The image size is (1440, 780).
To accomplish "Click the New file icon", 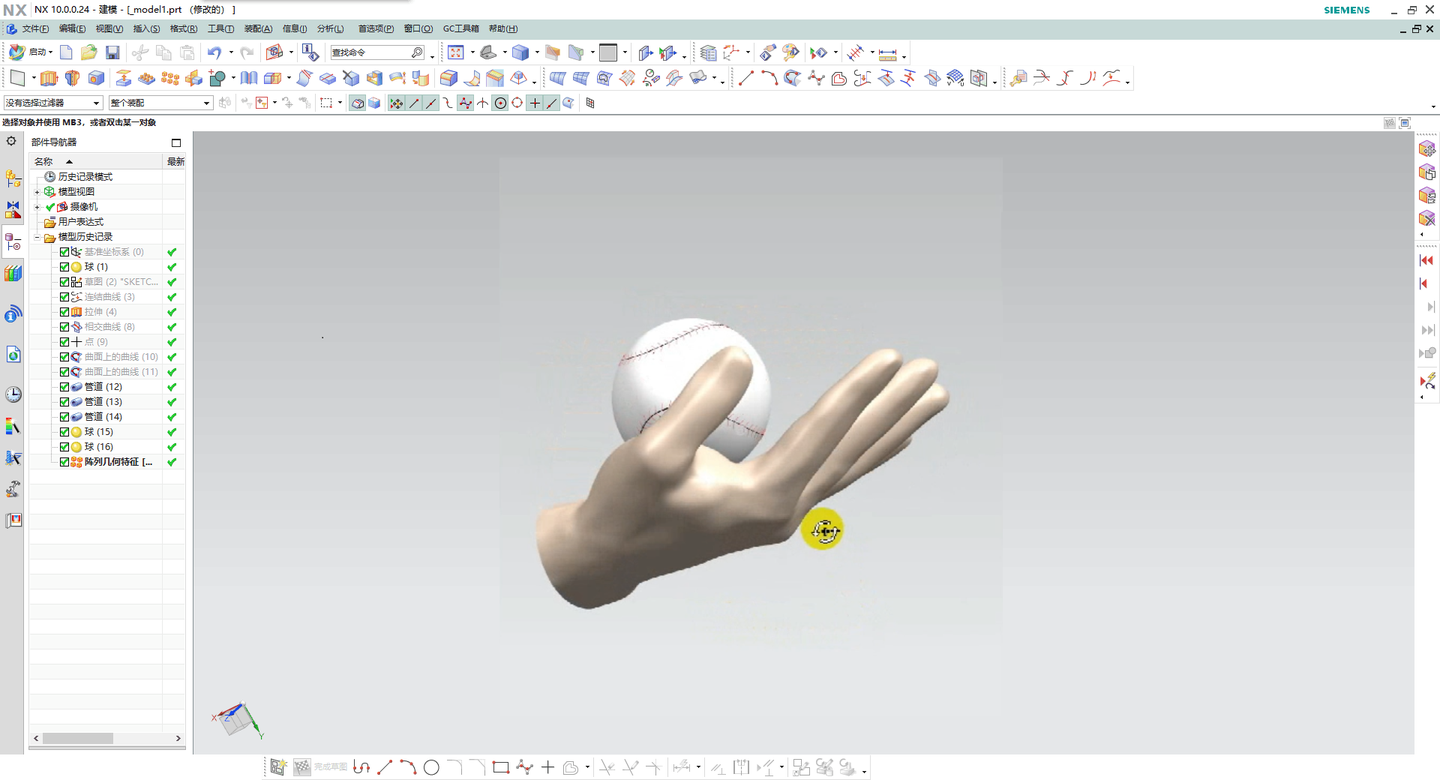I will point(66,53).
